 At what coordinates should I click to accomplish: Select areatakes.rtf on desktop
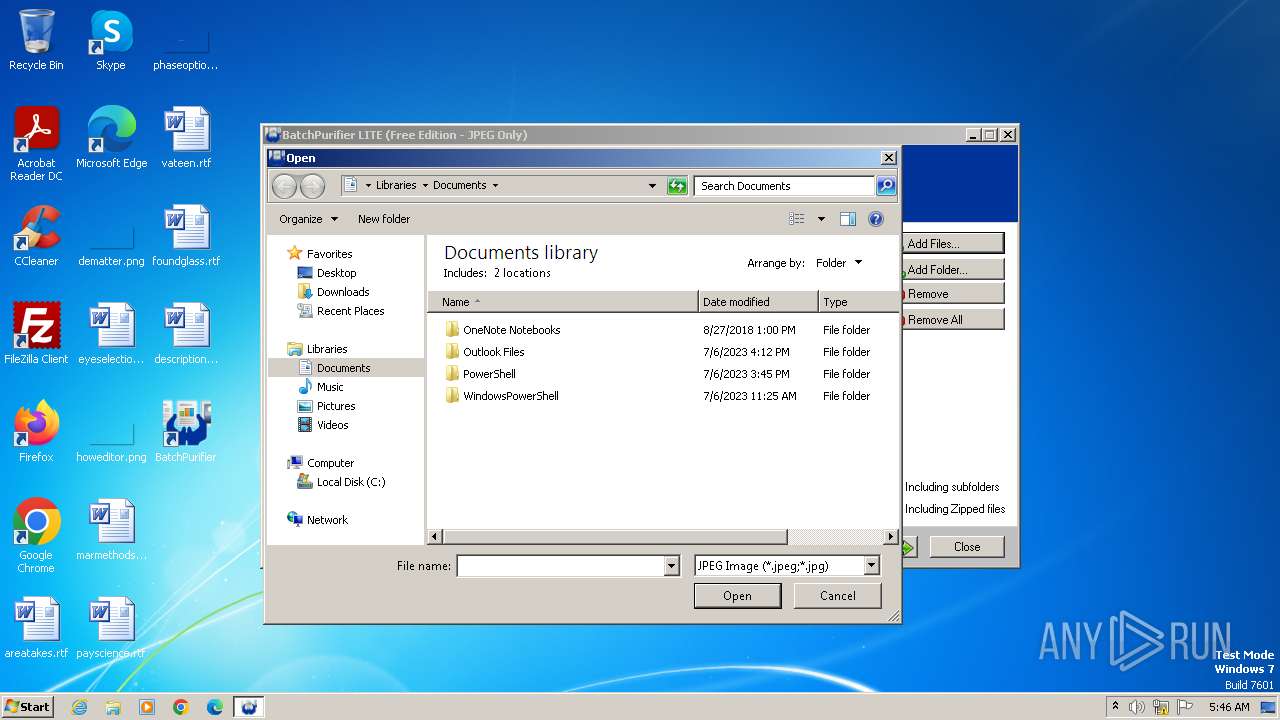coord(36,628)
